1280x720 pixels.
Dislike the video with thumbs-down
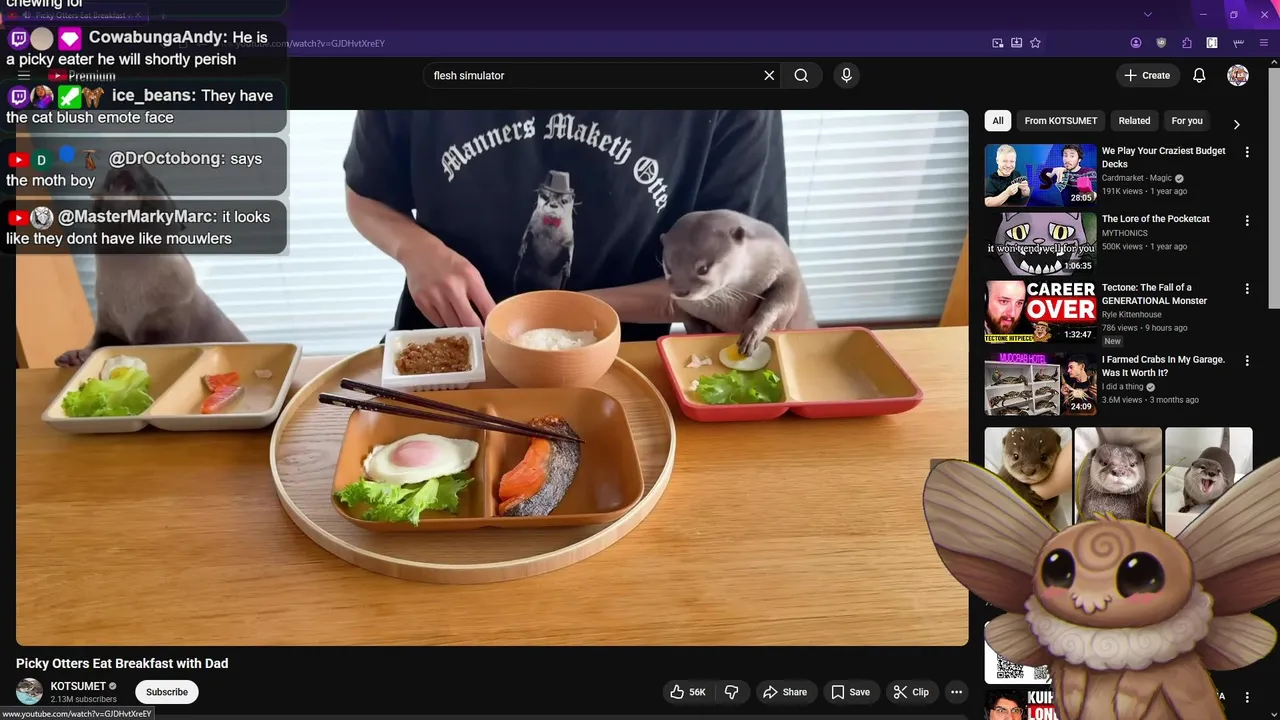(731, 692)
